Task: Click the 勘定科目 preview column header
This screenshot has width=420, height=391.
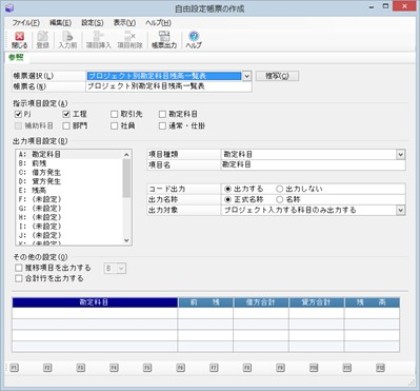Action: [95, 302]
